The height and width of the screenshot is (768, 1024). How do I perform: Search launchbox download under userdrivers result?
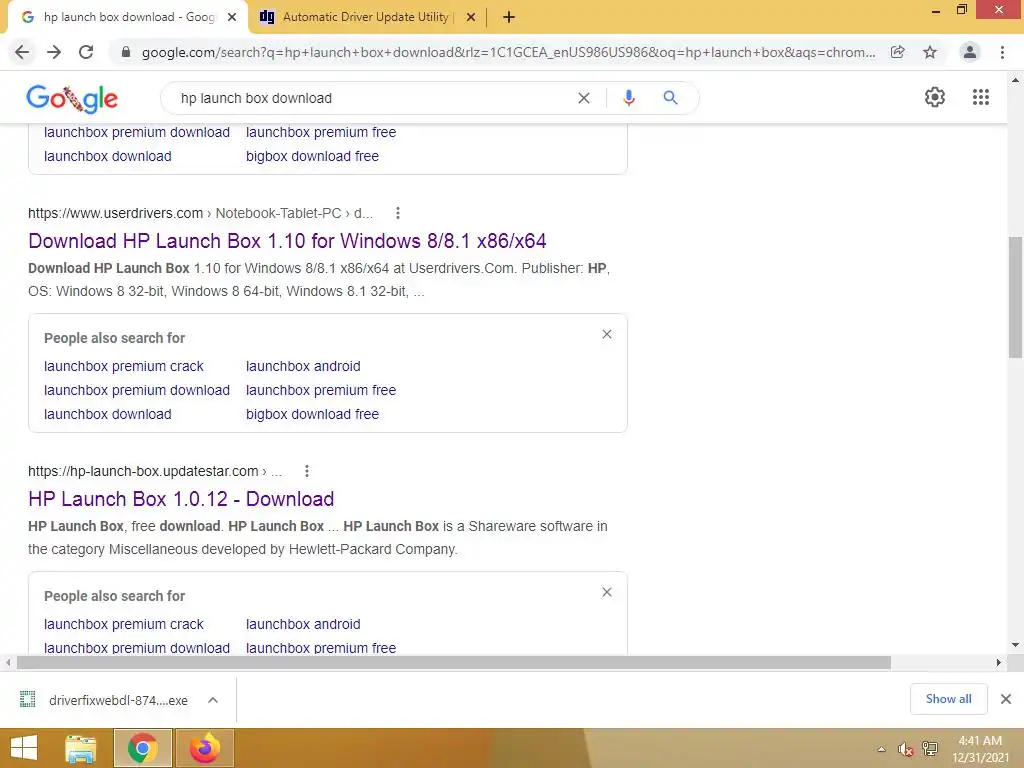click(x=108, y=415)
